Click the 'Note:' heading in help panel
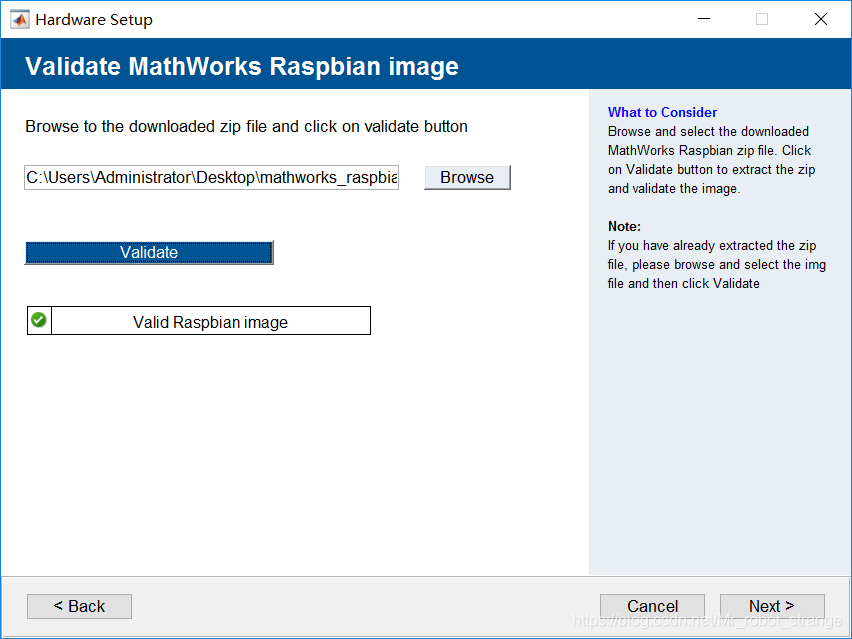 tap(624, 226)
